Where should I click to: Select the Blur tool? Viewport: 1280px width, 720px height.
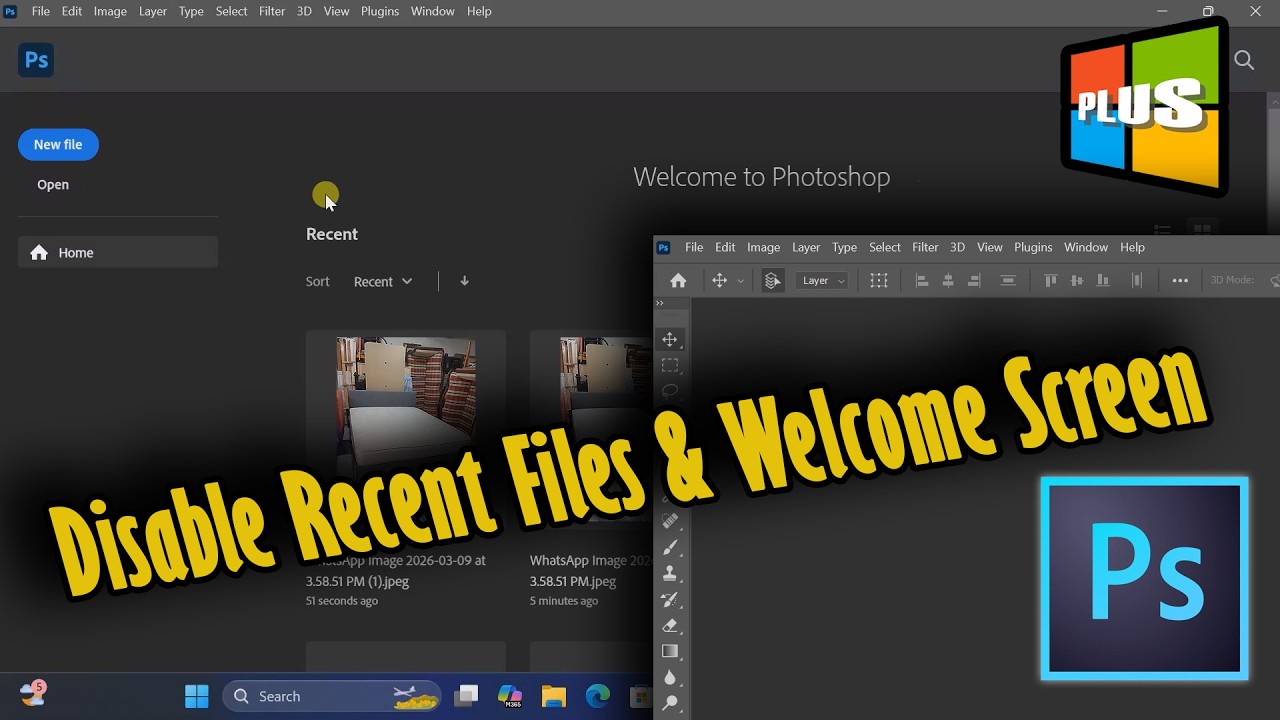[670, 677]
